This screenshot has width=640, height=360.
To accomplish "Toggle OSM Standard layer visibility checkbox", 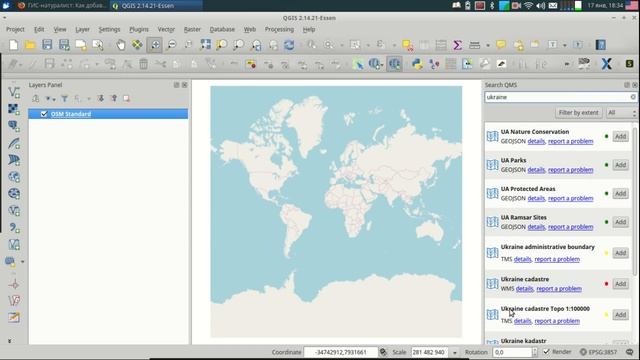I will 44,114.
